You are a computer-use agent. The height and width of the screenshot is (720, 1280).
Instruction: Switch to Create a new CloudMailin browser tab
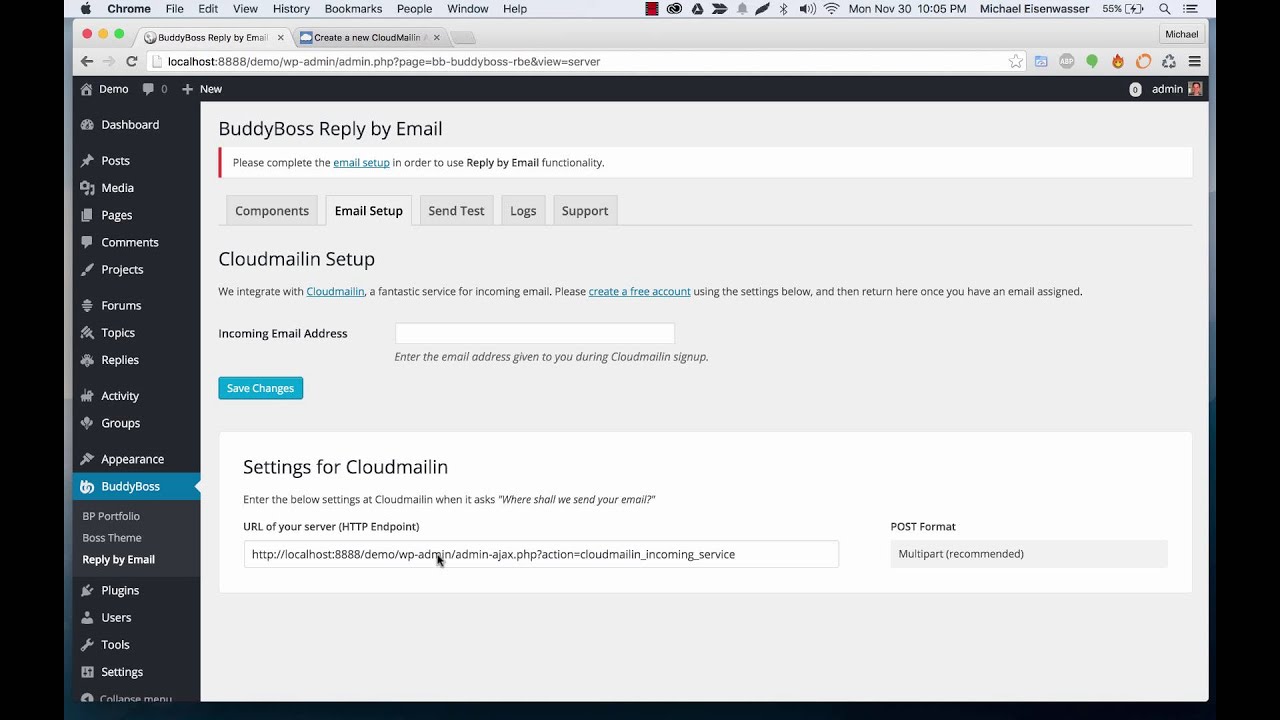(x=367, y=37)
